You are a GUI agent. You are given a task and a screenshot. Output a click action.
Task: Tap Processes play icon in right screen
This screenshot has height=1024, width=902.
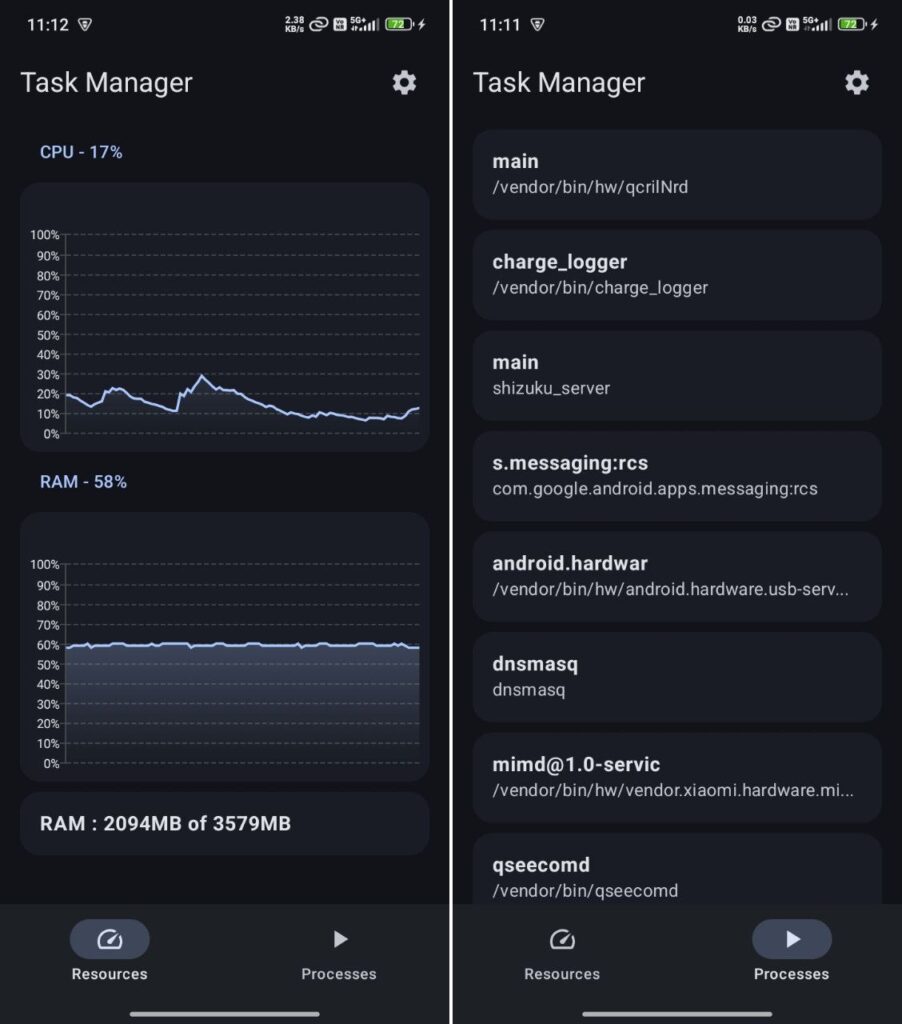(792, 939)
